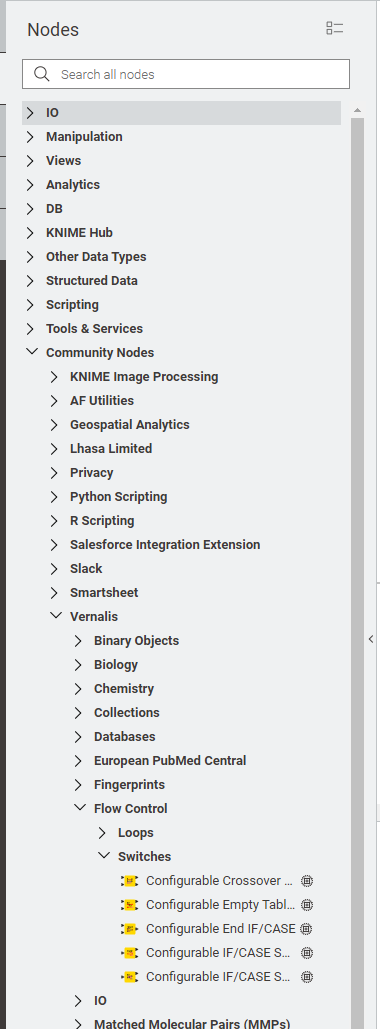This screenshot has width=380, height=1029.
Task: Open the AF Utilities folder
Action: (102, 400)
